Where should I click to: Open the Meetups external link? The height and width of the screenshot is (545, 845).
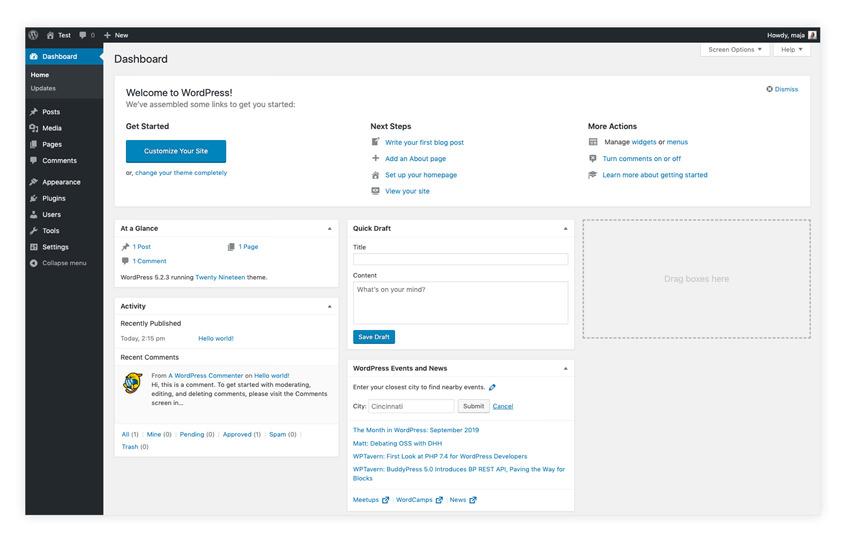371,500
